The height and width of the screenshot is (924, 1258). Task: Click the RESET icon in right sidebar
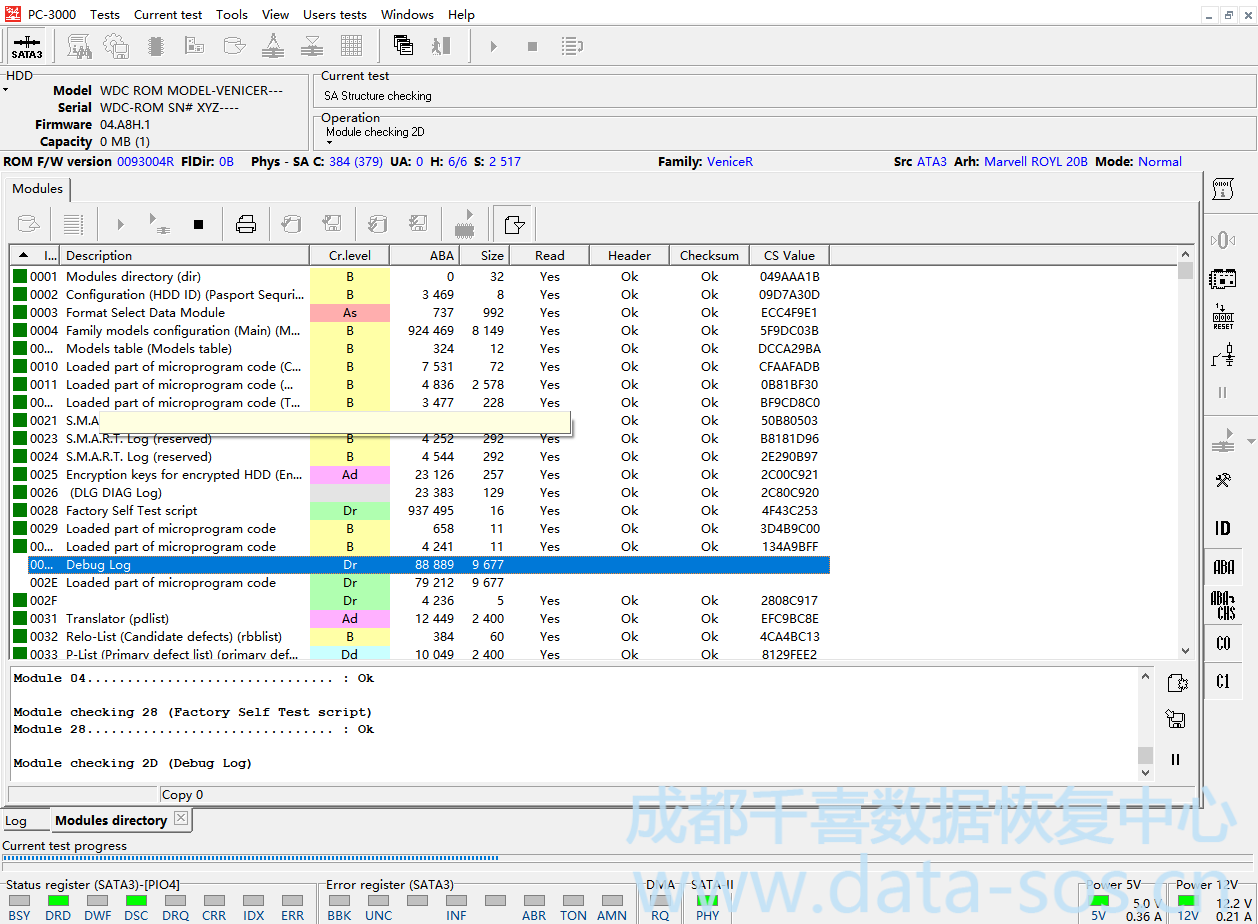click(x=1223, y=317)
